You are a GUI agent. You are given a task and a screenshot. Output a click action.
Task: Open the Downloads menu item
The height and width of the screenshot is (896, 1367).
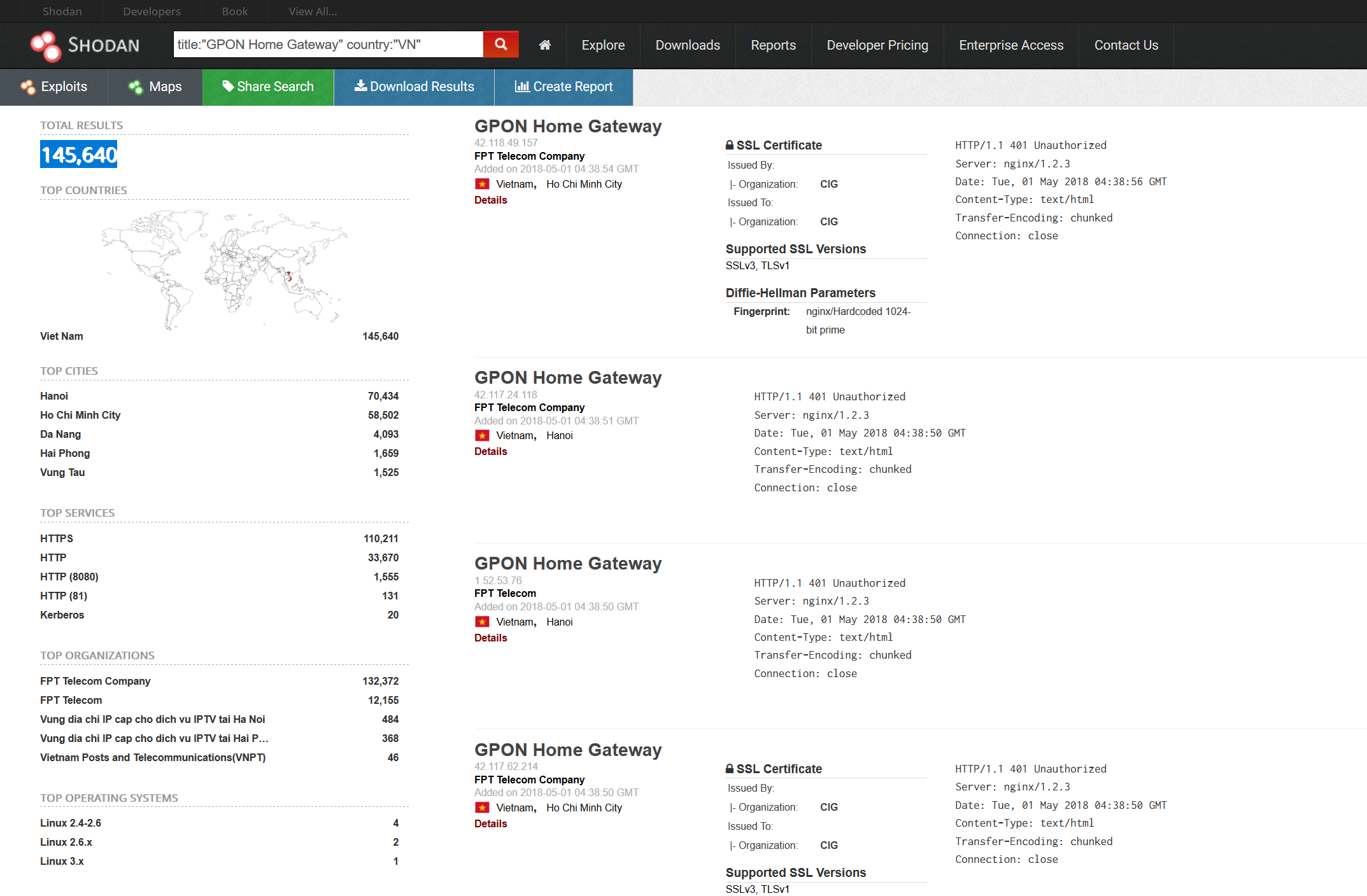[688, 45]
